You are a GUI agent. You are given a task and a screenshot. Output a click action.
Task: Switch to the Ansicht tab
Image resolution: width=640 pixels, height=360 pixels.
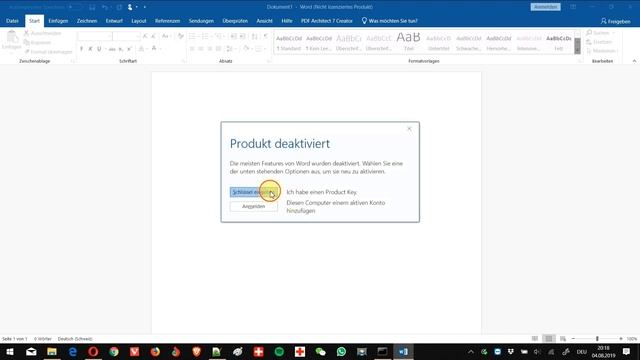point(264,21)
